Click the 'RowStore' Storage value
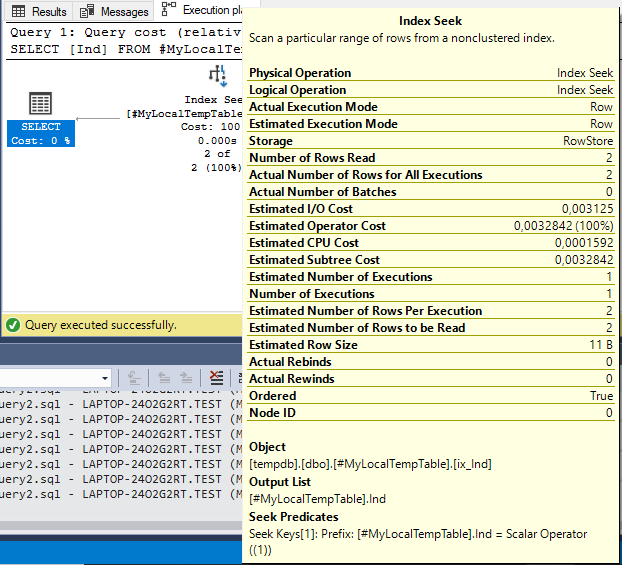The image size is (622, 565). [588, 141]
